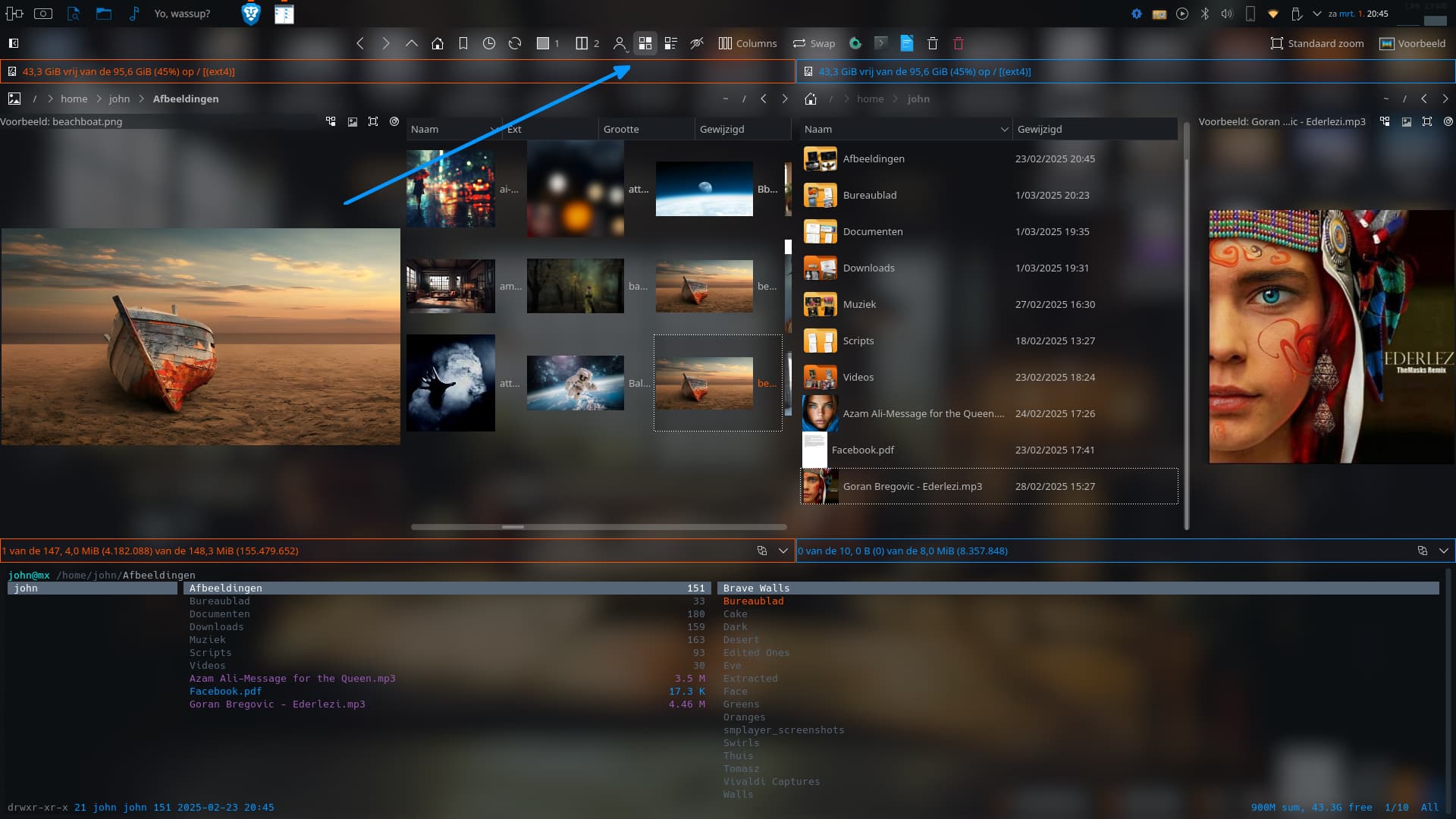Click the left panel horizontal scrollbar
Image resolution: width=1456 pixels, height=819 pixels.
pyautogui.click(x=598, y=526)
